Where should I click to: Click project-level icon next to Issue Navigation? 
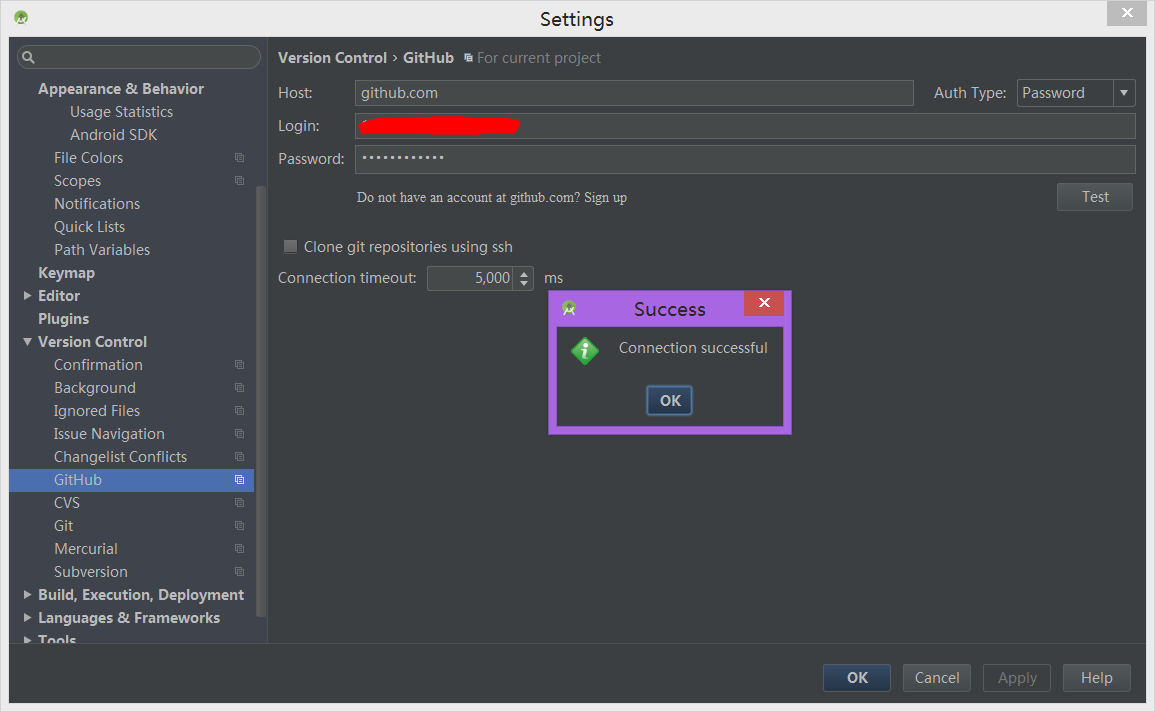click(x=239, y=434)
